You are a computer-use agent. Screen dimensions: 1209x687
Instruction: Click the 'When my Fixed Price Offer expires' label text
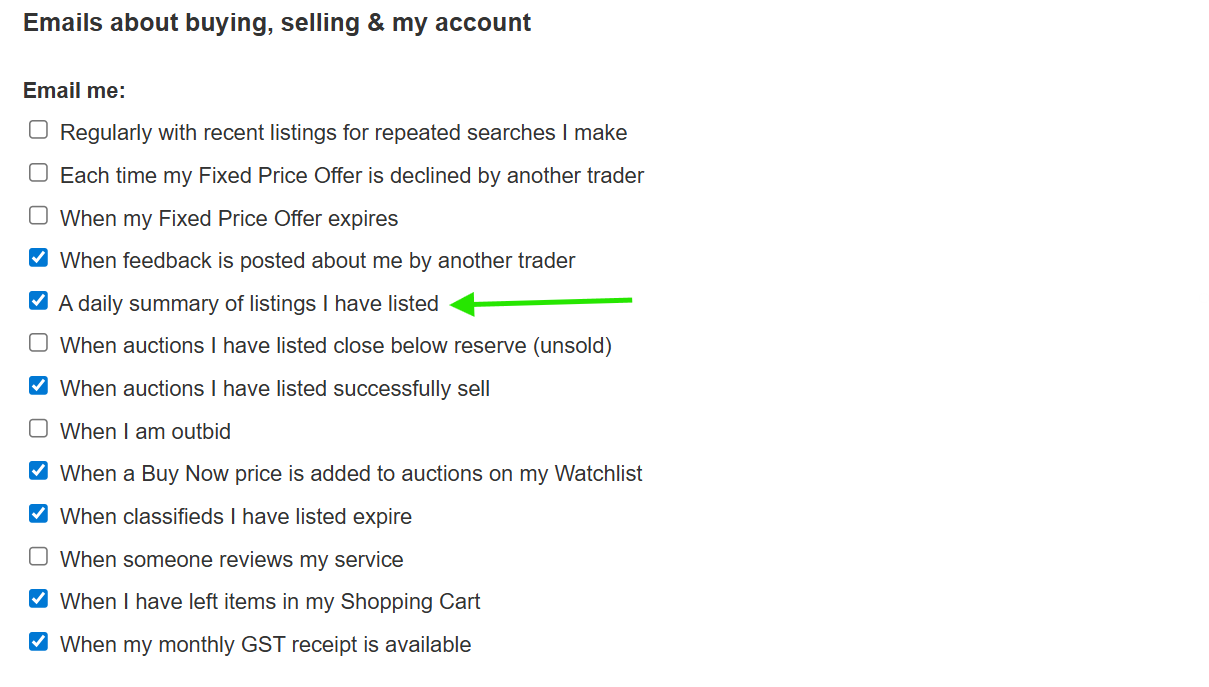tap(228, 219)
